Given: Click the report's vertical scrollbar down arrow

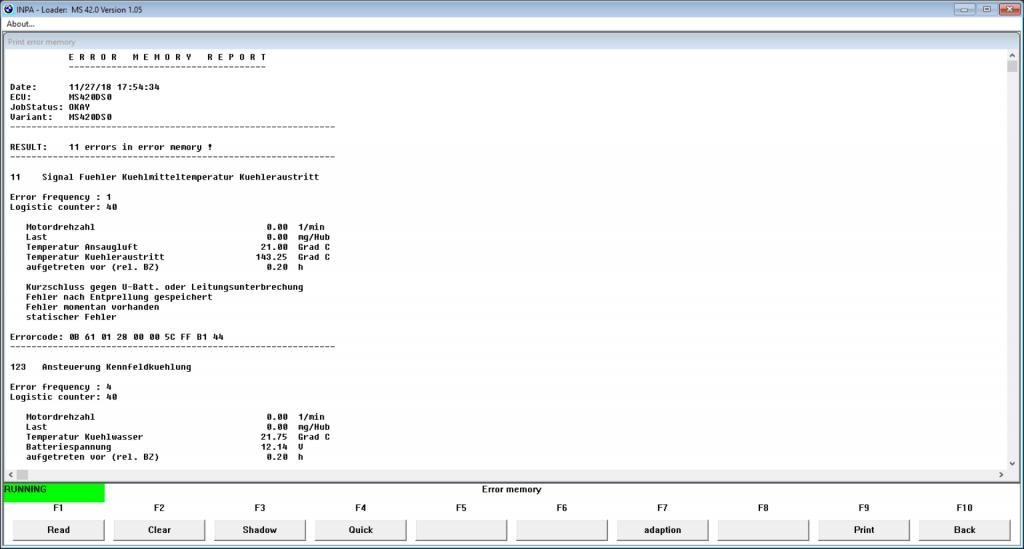Looking at the screenshot, I should [x=1012, y=462].
